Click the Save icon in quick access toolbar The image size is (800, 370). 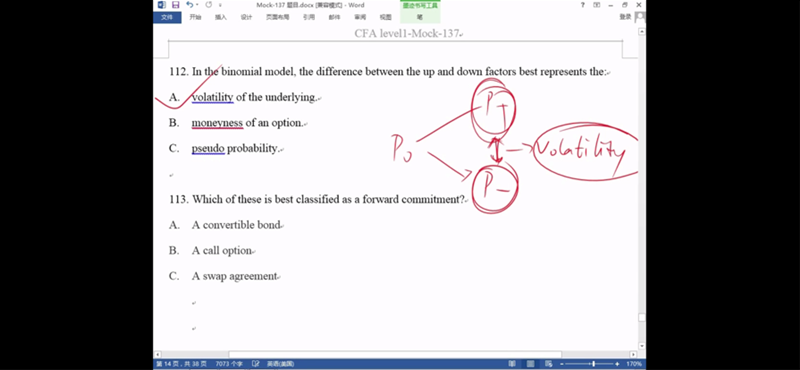click(176, 5)
